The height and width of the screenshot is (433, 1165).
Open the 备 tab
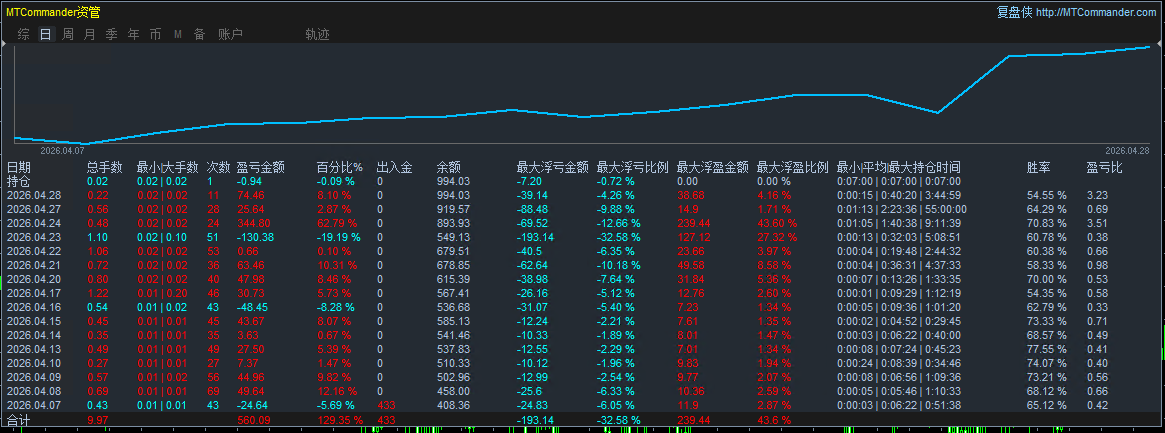pos(199,34)
